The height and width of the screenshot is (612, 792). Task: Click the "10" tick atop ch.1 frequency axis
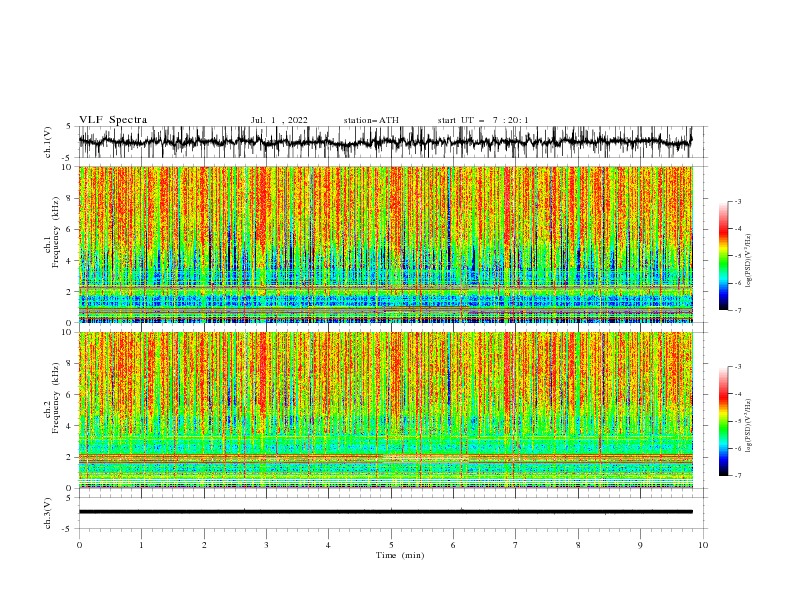point(67,167)
